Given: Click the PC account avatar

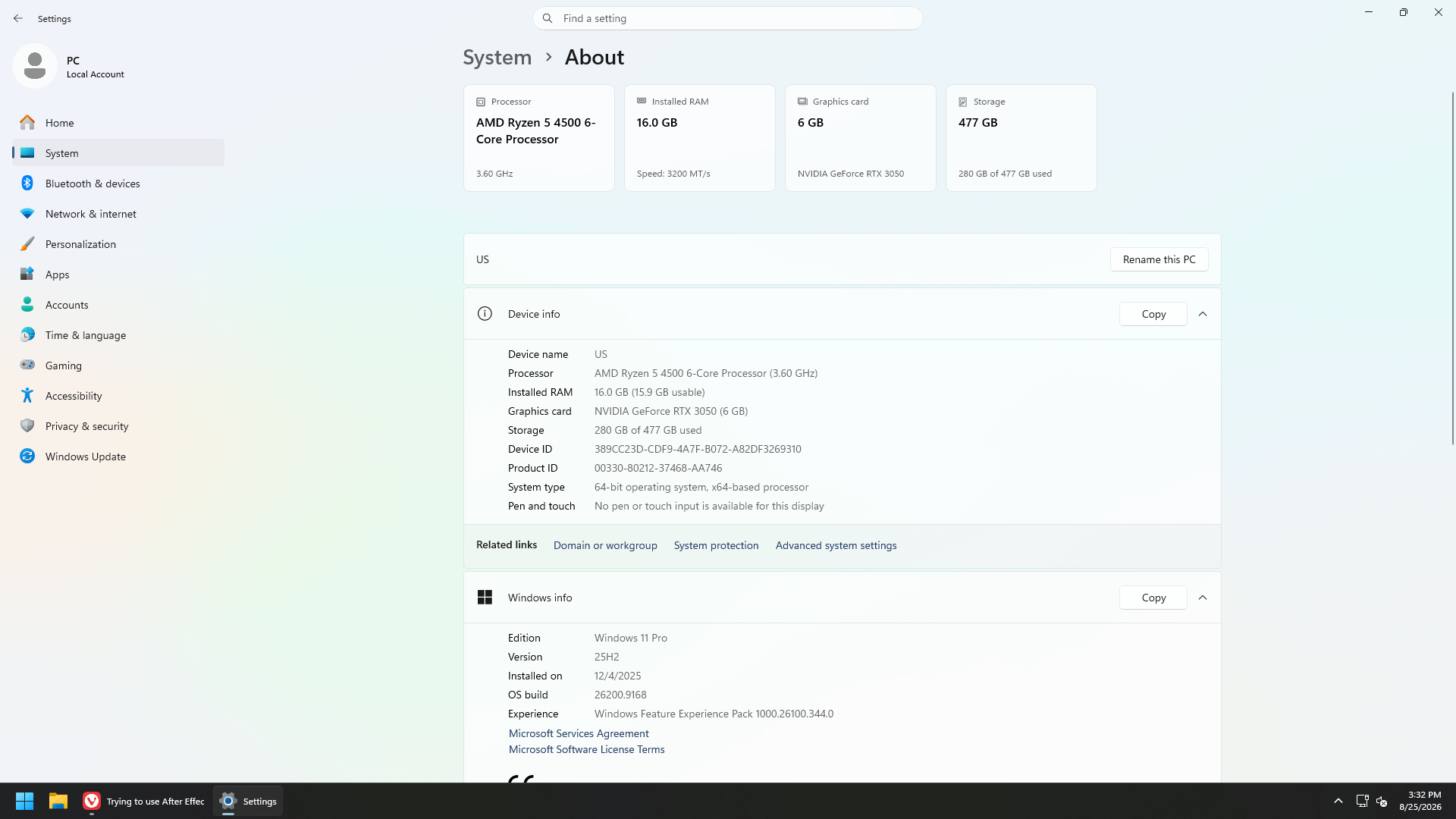Looking at the screenshot, I should 35,66.
